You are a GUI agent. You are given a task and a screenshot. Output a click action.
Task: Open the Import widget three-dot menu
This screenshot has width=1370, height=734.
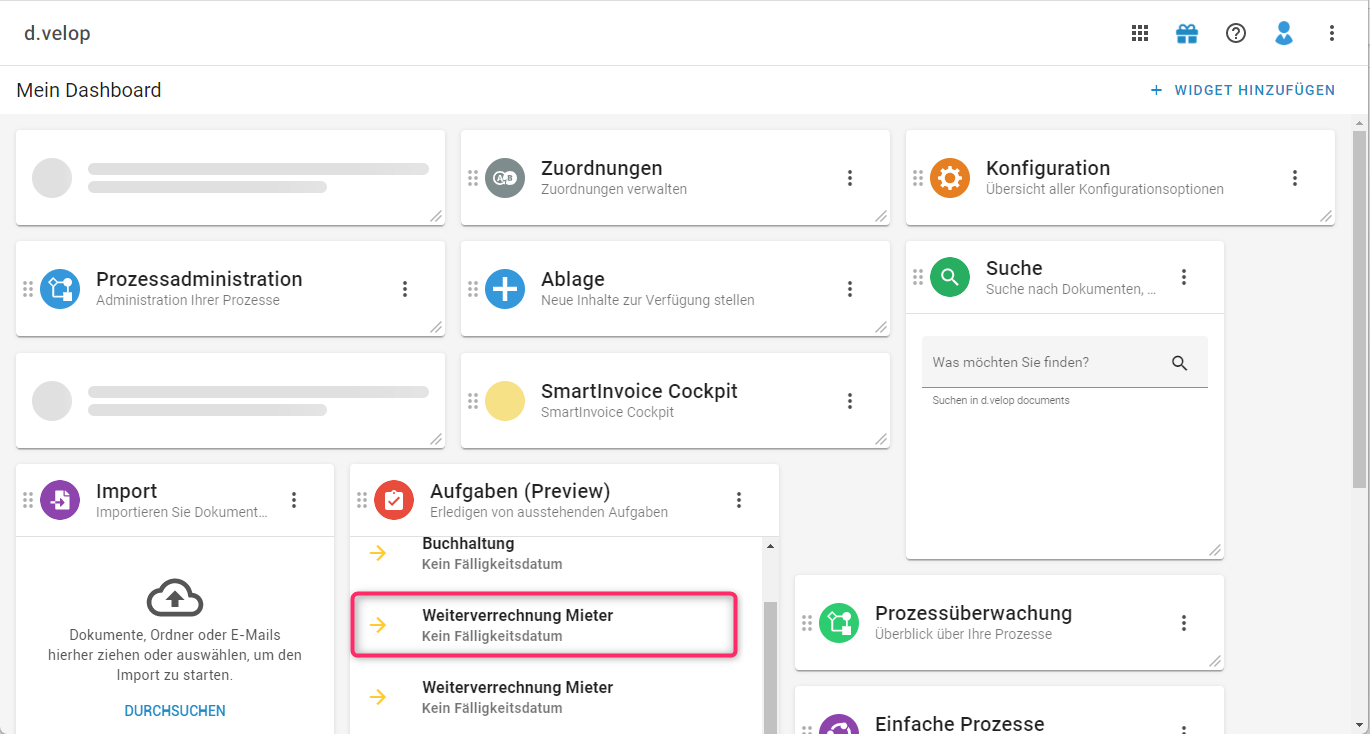pyautogui.click(x=294, y=500)
